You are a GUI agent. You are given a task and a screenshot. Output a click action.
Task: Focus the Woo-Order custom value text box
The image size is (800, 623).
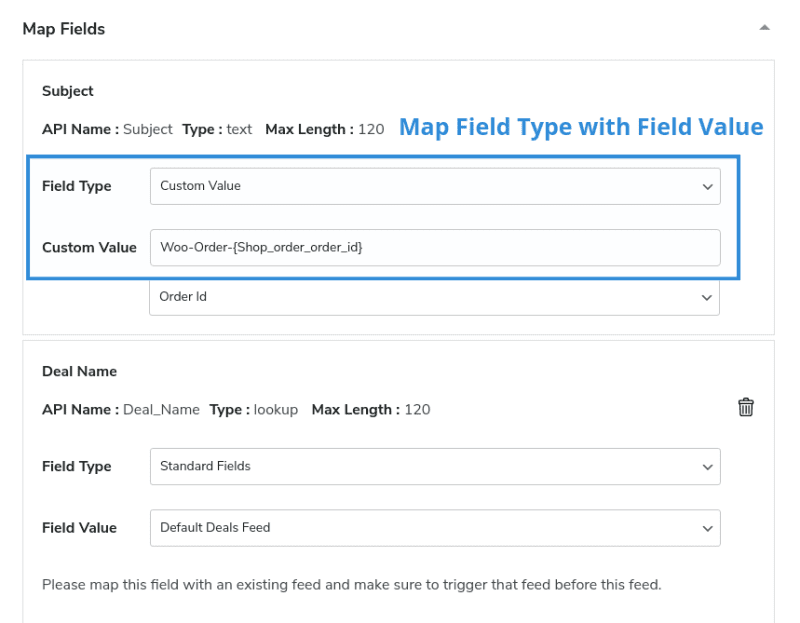click(434, 247)
